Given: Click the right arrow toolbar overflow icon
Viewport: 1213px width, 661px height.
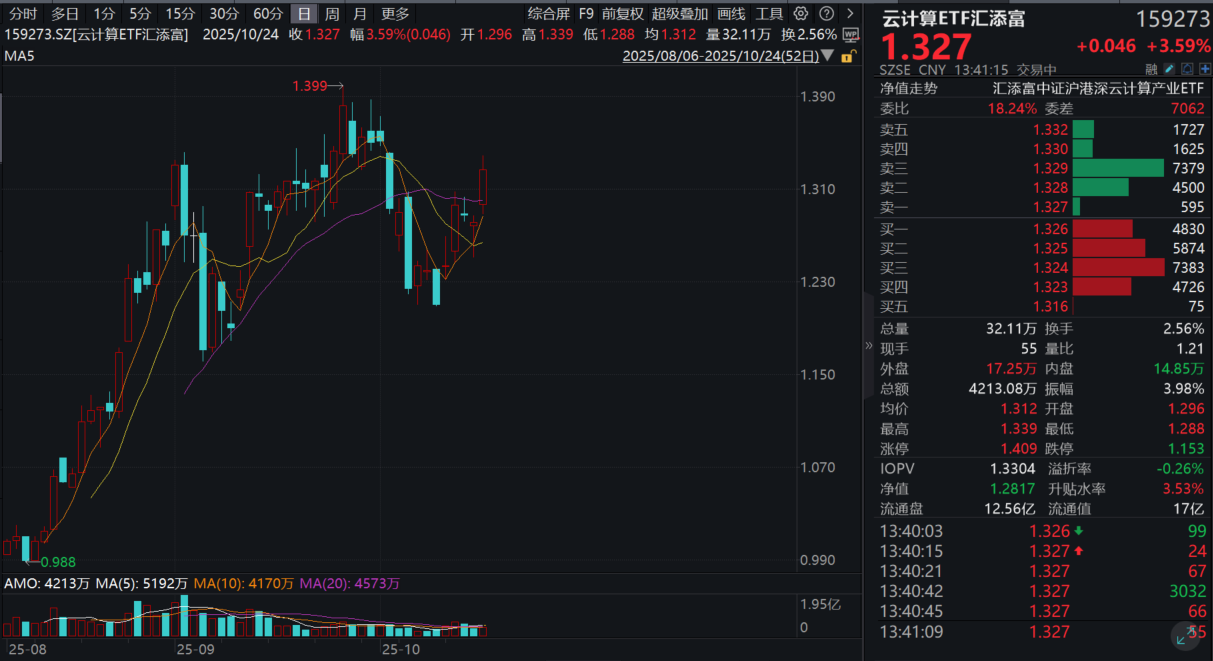Looking at the screenshot, I should click(x=847, y=14).
